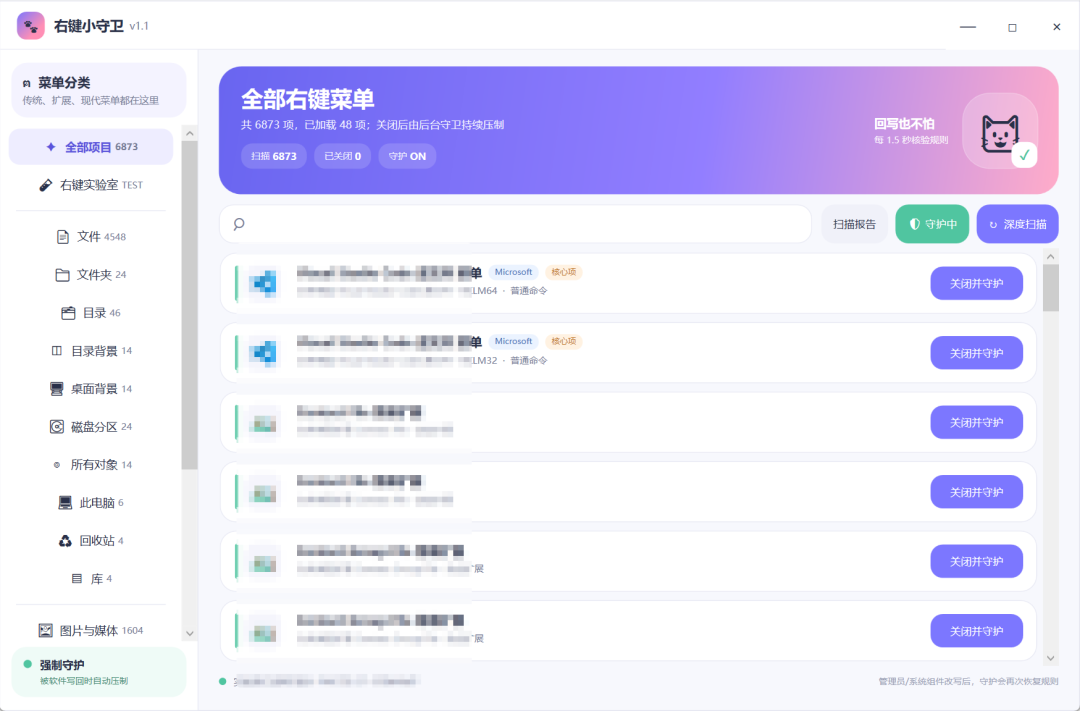Click 关闭并守护 for the LM32 entry
This screenshot has height=711, width=1080.
point(976,353)
